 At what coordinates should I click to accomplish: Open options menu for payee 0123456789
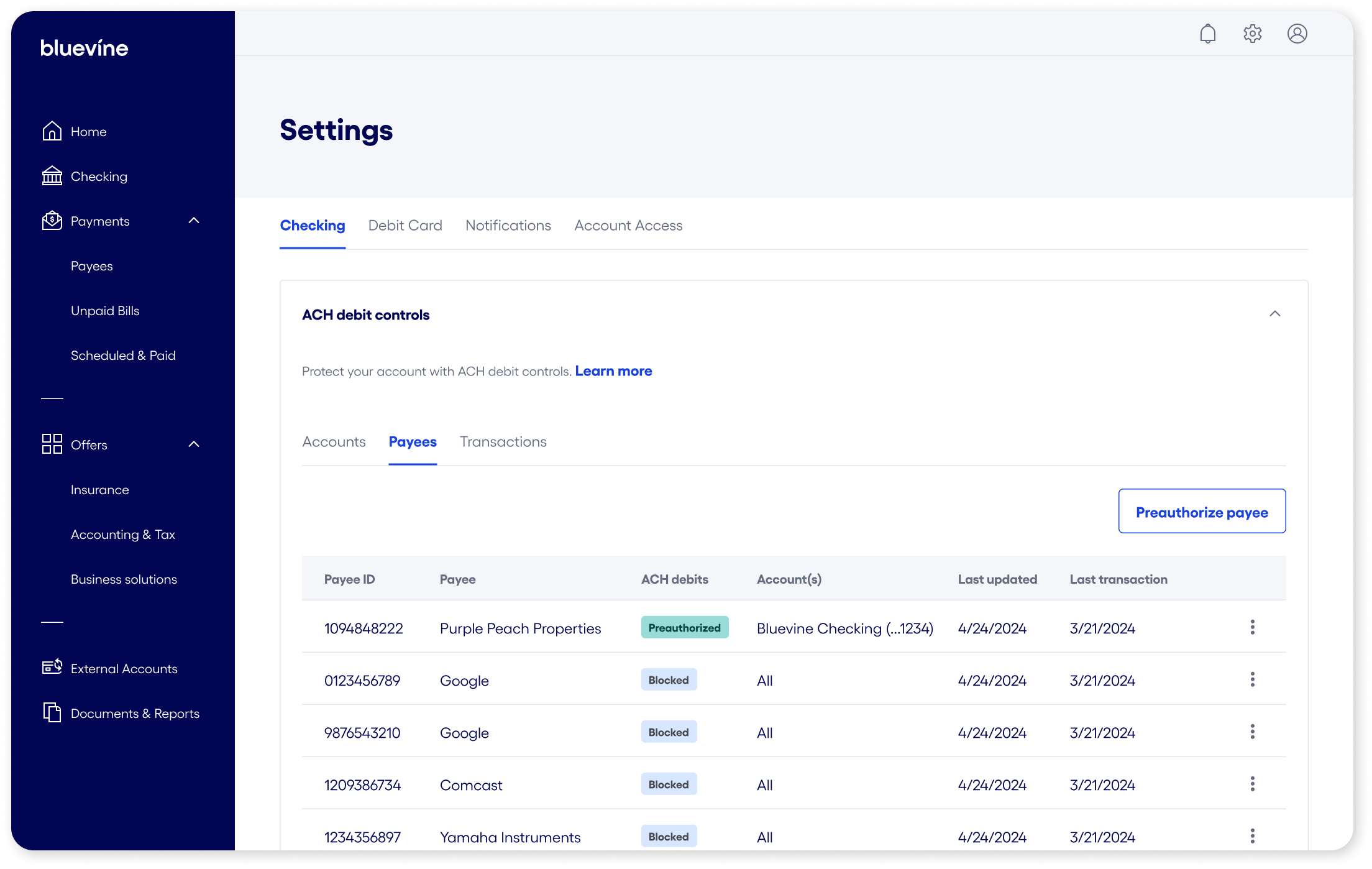[1252, 679]
